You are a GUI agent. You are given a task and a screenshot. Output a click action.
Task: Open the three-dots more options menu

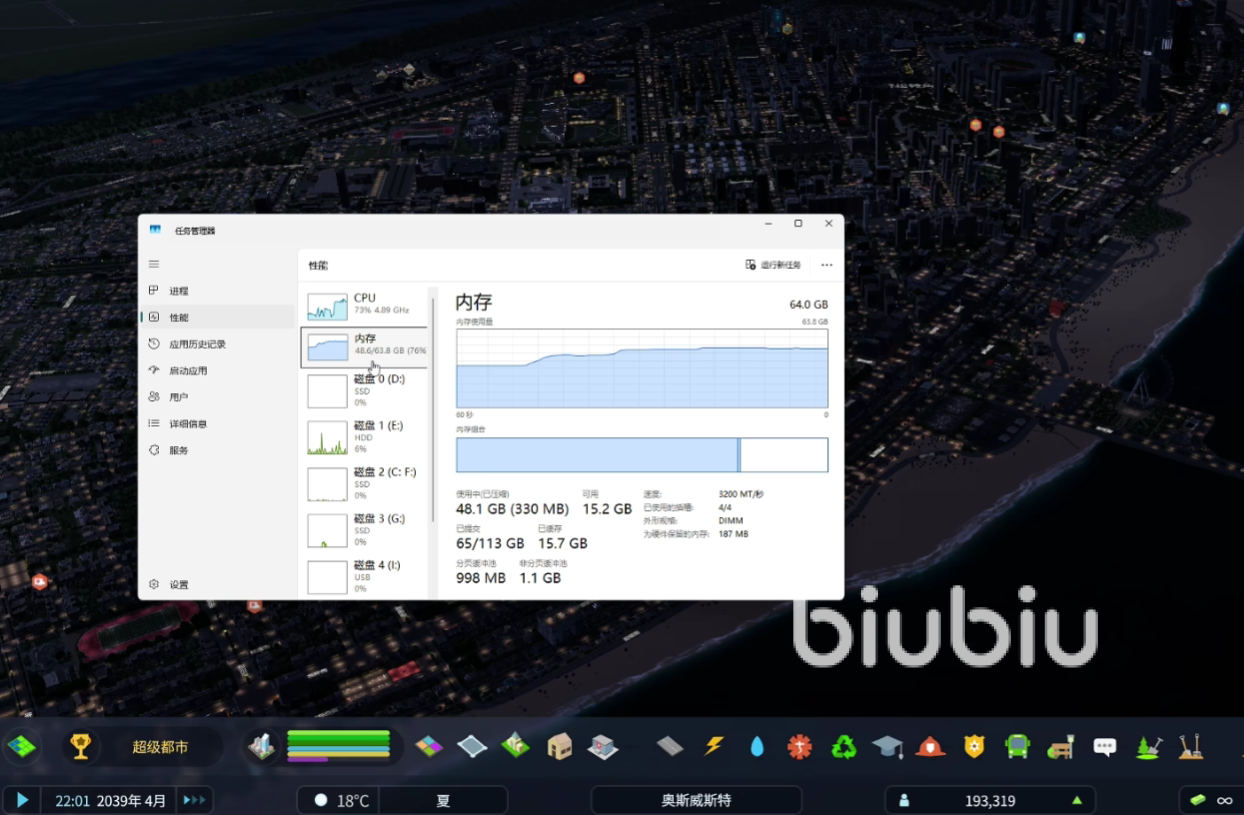(x=826, y=265)
